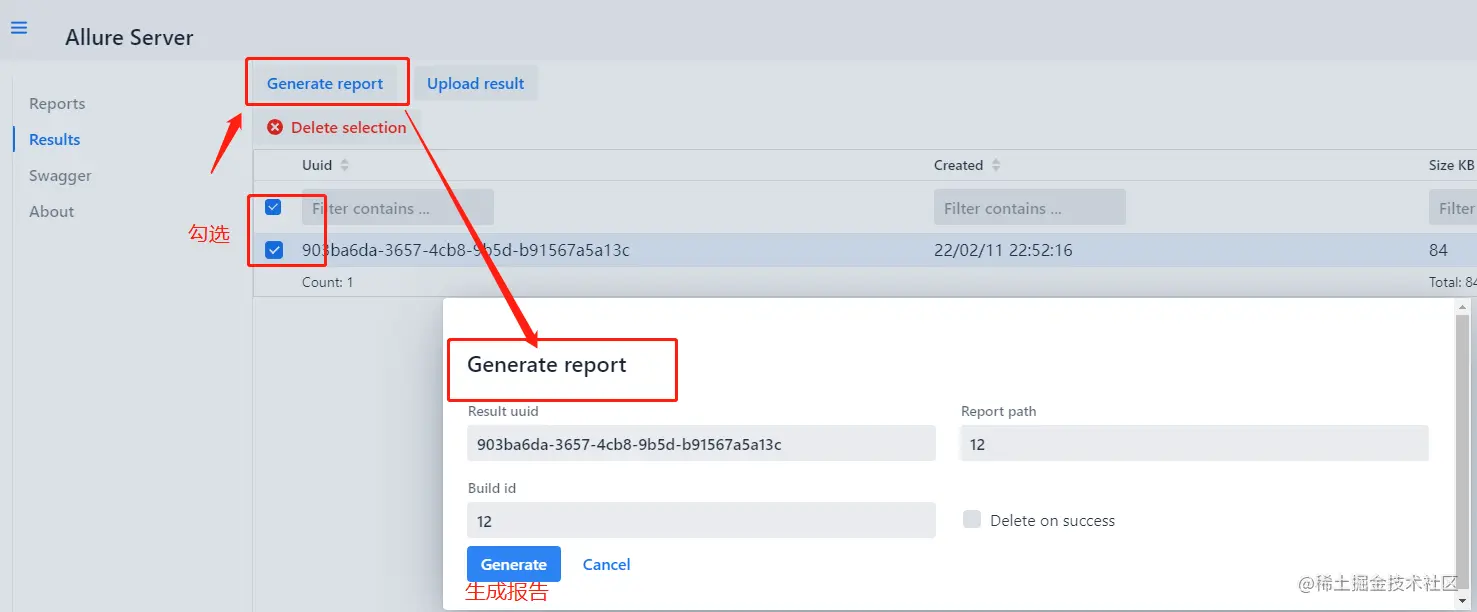Open the About page

[x=52, y=212]
